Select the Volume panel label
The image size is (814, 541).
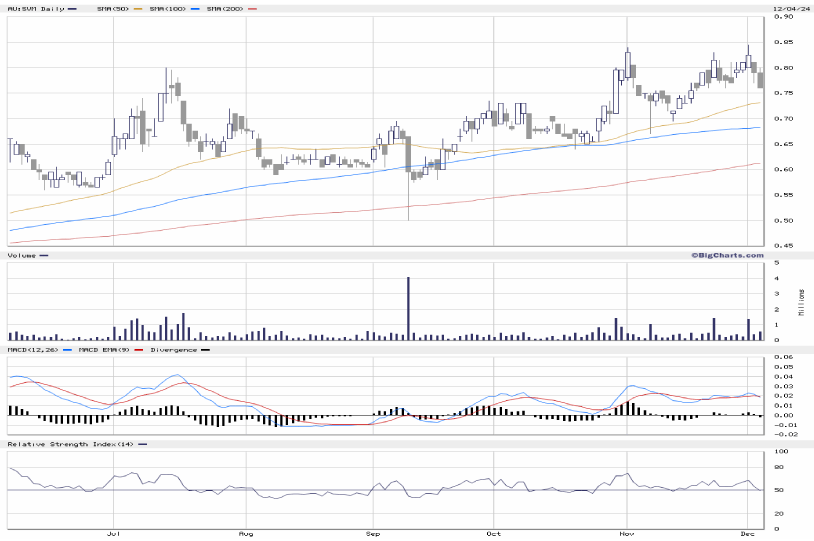(22, 256)
